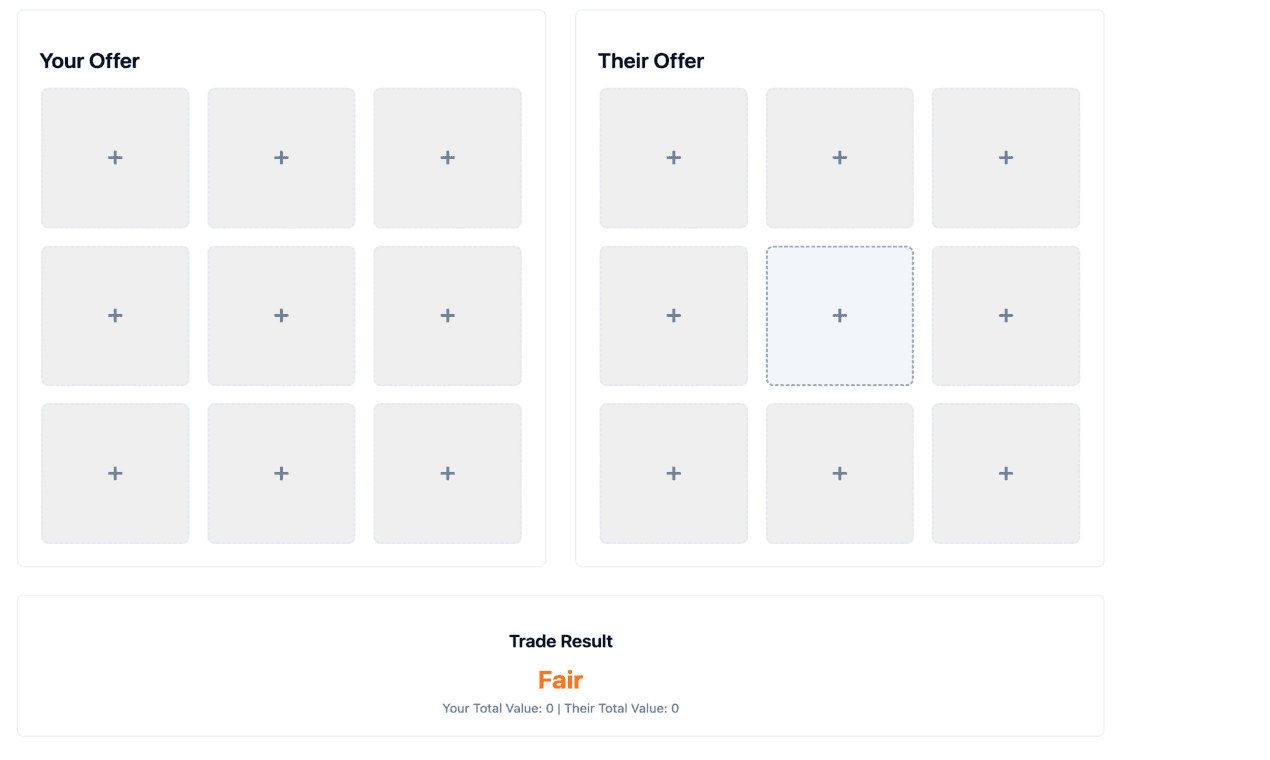Click Their Offer's middle-right add slot
Viewport: 1270px width, 760px height.
1005,315
